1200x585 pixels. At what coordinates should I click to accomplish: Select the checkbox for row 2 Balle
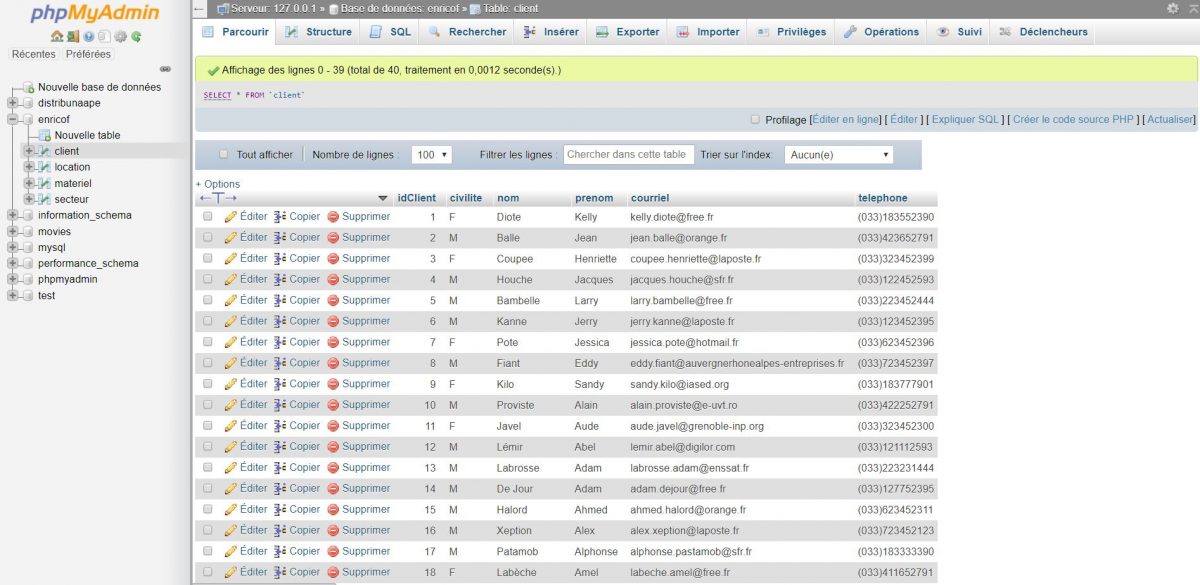(208, 238)
